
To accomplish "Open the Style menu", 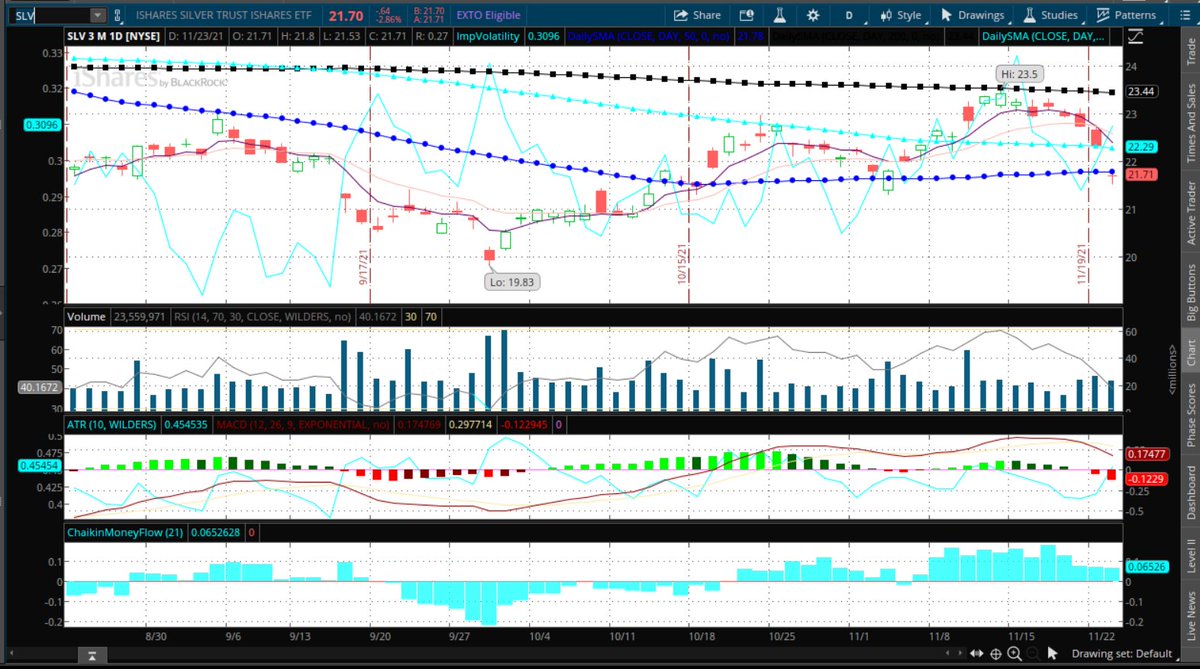I will (900, 15).
